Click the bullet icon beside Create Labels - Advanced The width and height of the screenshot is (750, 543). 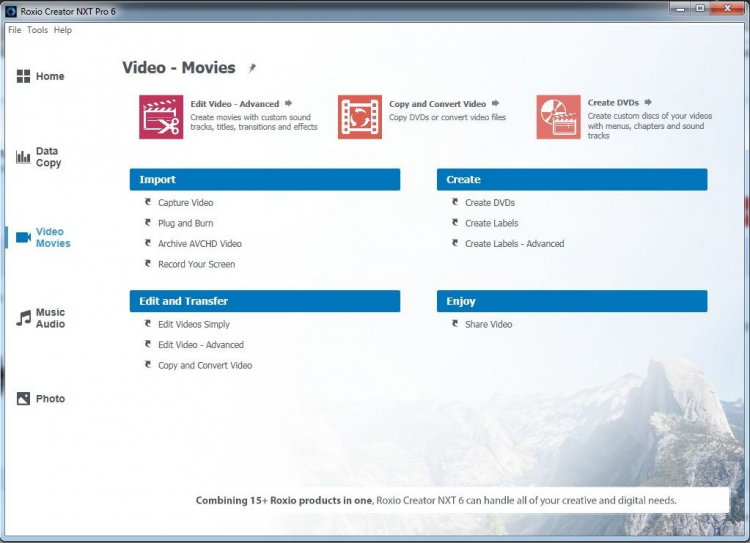tap(455, 243)
